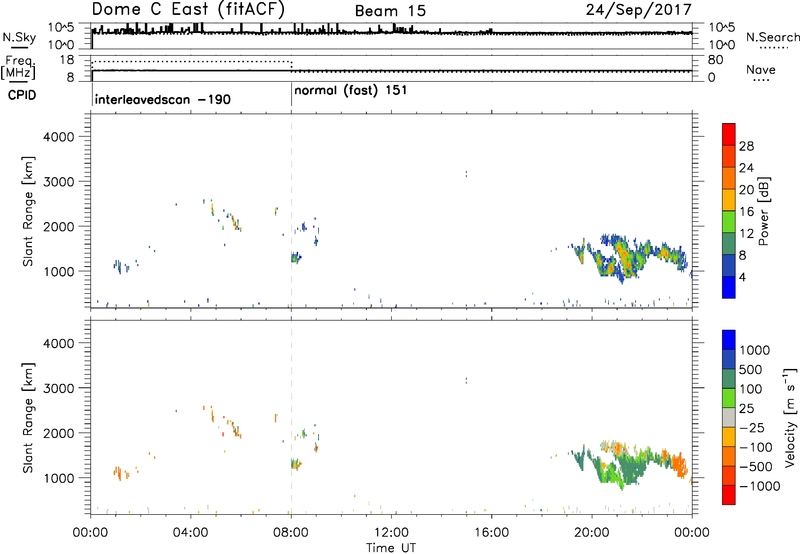Click the power echo patch at 08:00 near 1300 km
The width and height of the screenshot is (800, 554).
point(296,258)
